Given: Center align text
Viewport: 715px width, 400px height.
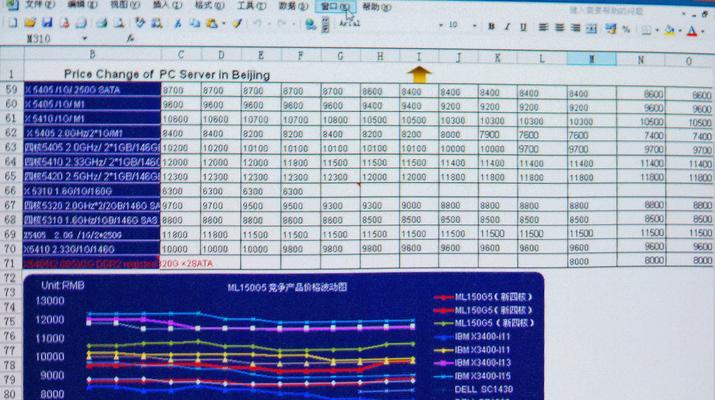Looking at the screenshot, I should click(560, 28).
